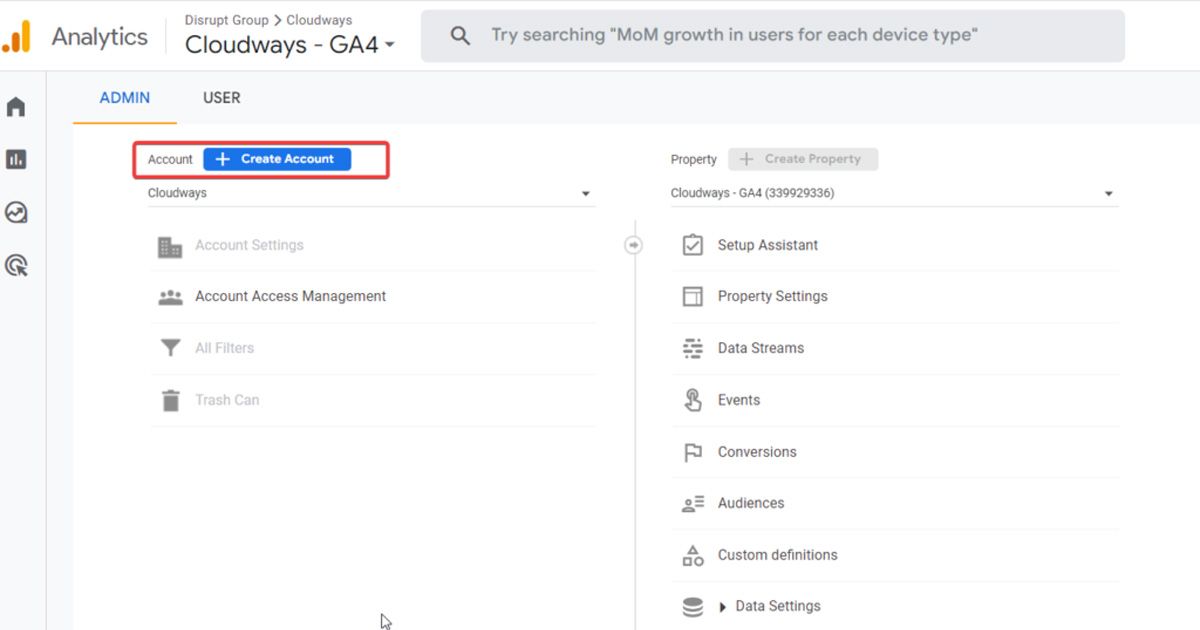
Task: Click the Property Settings layout icon
Action: click(x=692, y=296)
